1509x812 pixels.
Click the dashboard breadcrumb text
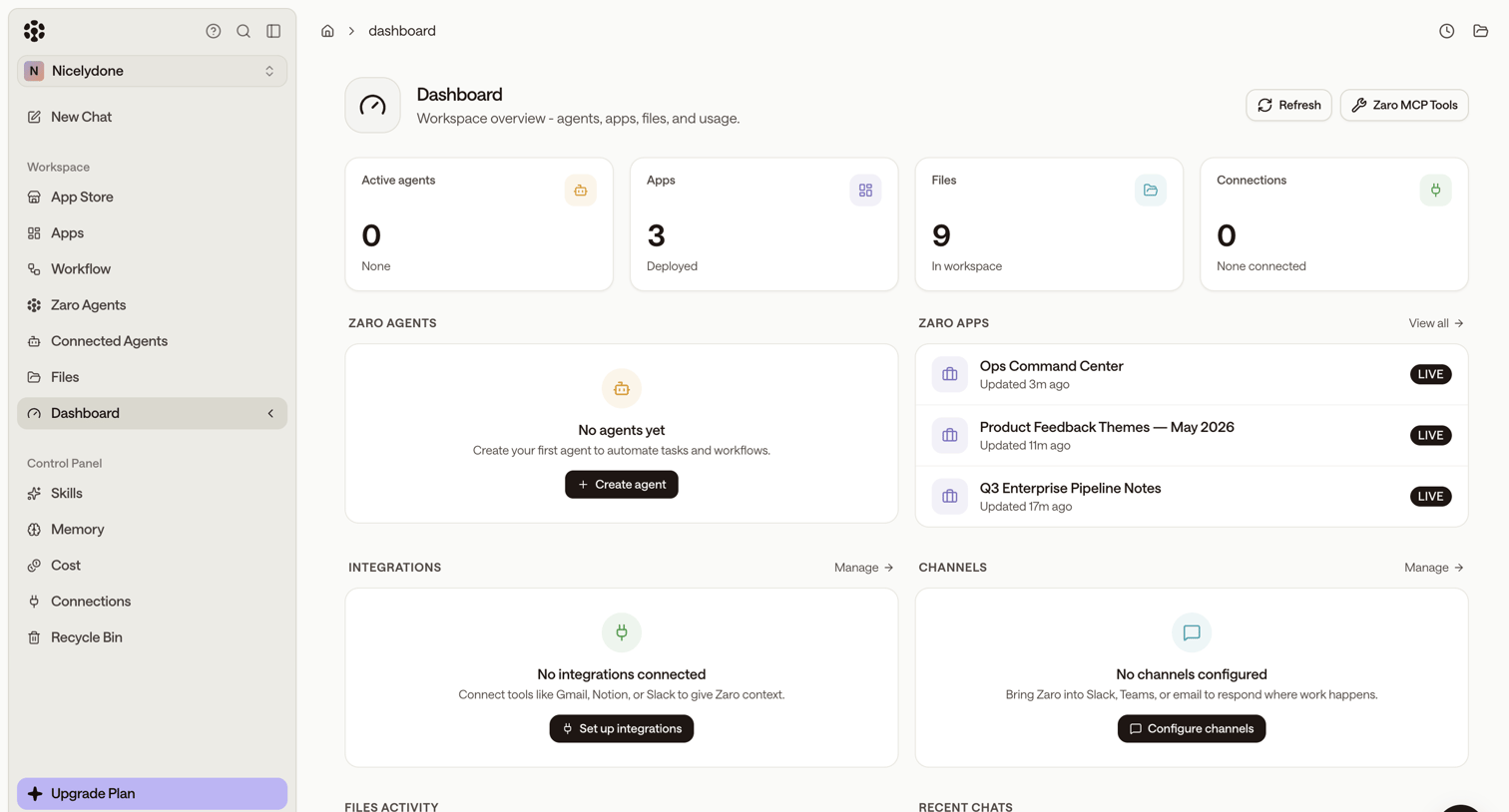[402, 31]
